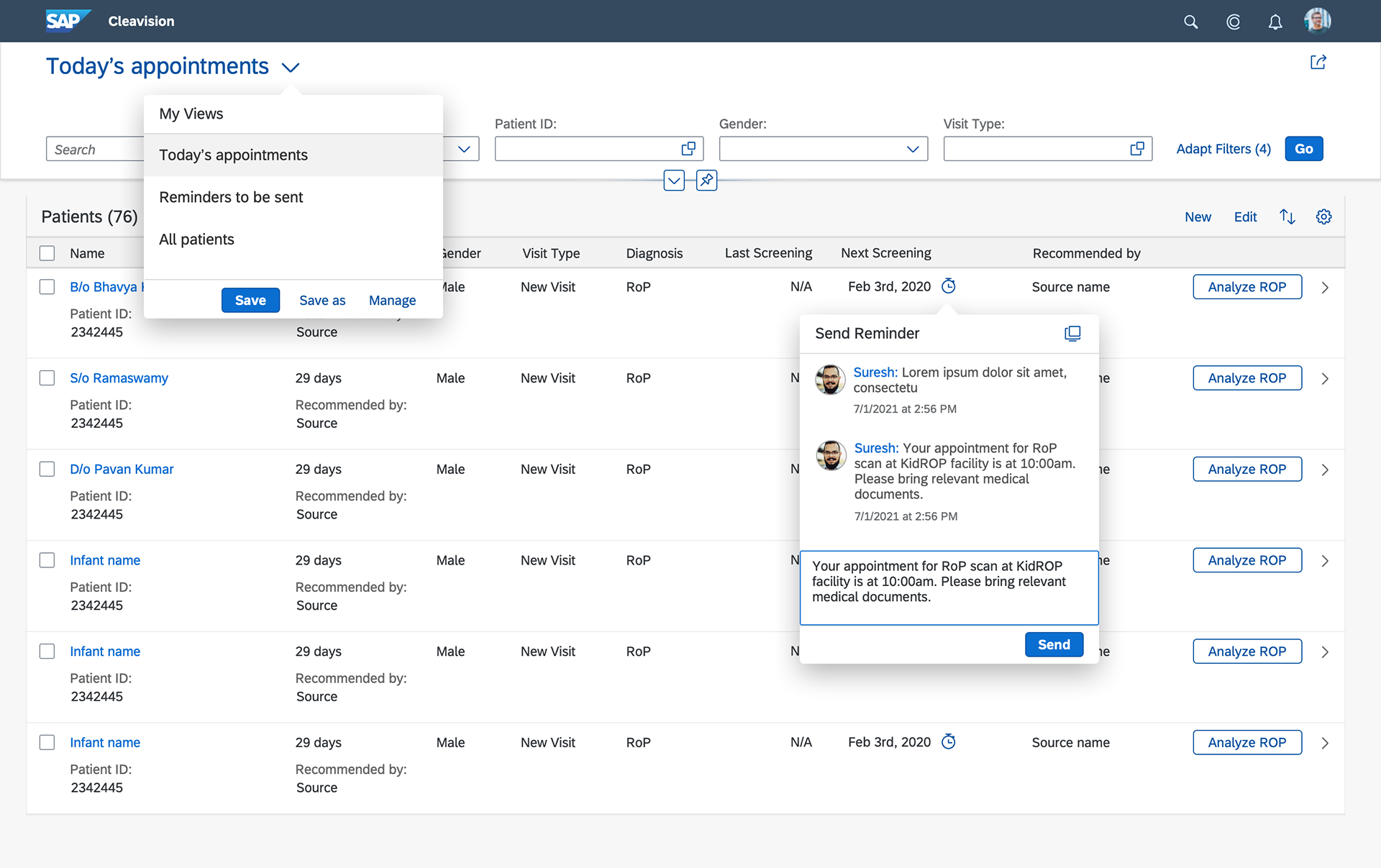Tick the checkbox for S/o Ramaswamy

pos(47,378)
